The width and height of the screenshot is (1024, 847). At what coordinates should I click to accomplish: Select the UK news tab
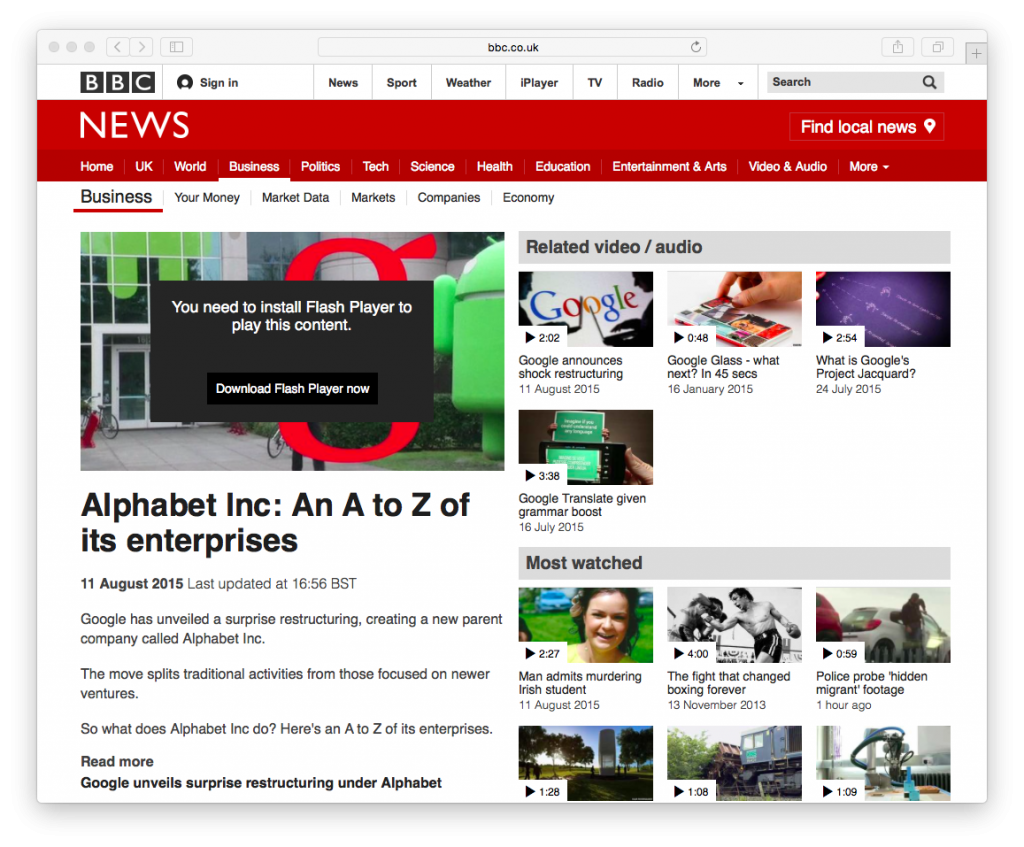pyautogui.click(x=144, y=167)
